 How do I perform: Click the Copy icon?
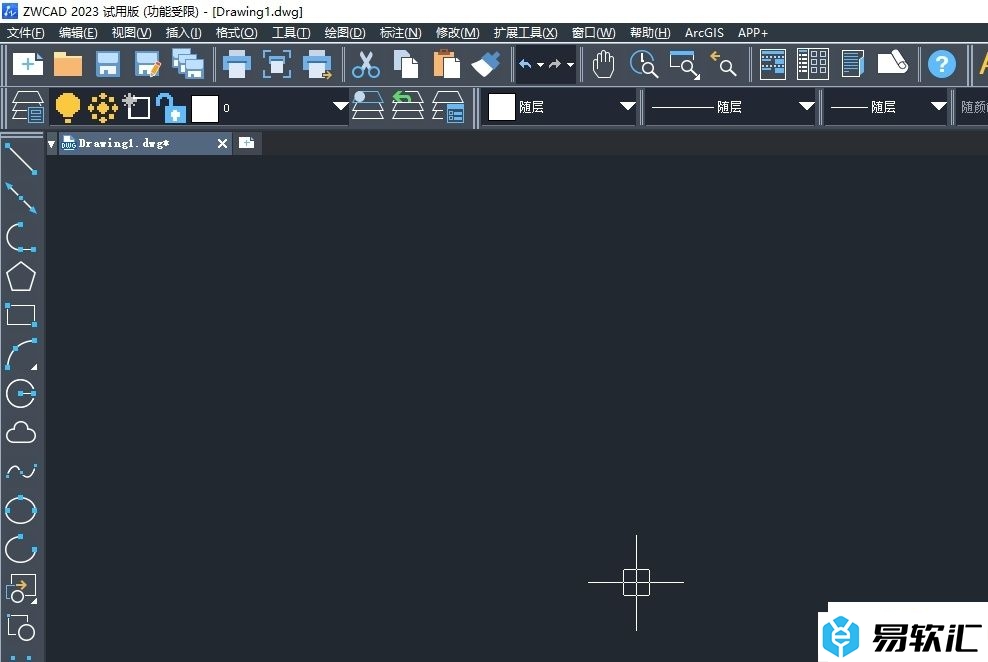click(x=406, y=64)
